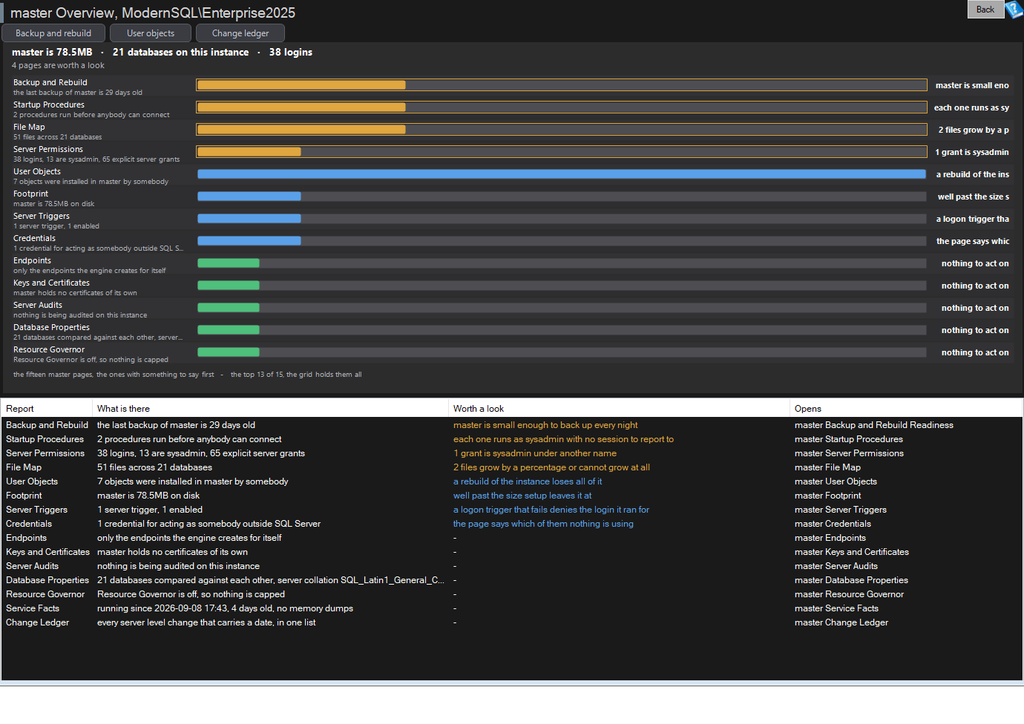The width and height of the screenshot is (1024, 724).
Task: Open master Server Permissions report link
Action: point(849,453)
